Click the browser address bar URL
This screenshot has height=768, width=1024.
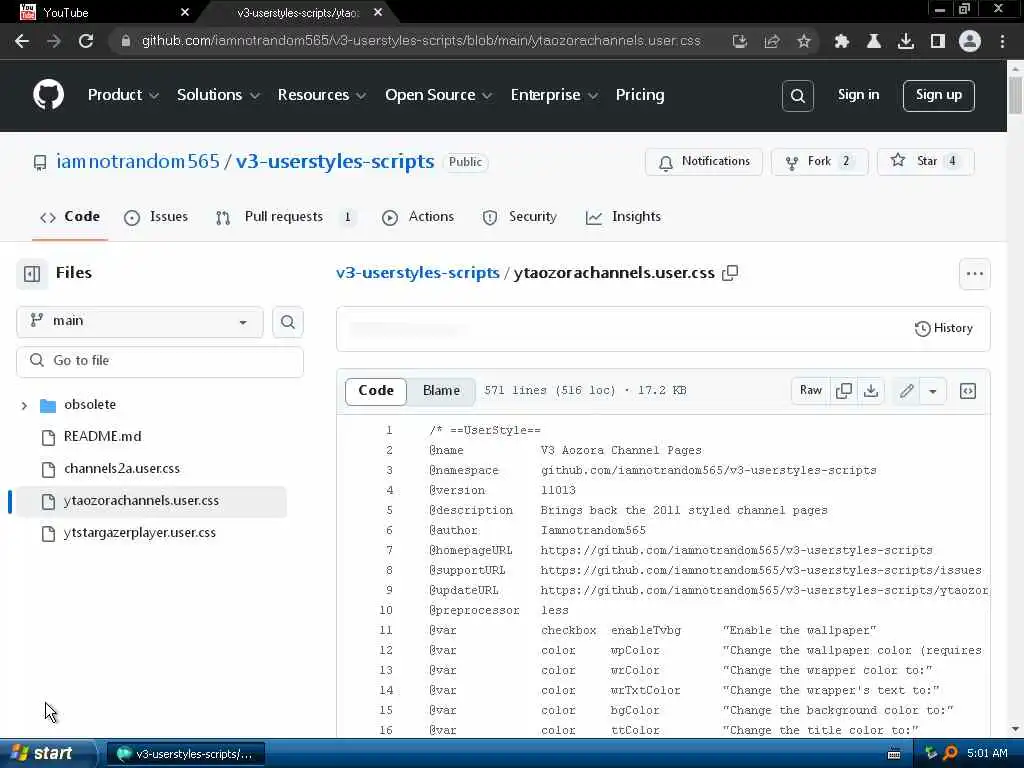421,41
